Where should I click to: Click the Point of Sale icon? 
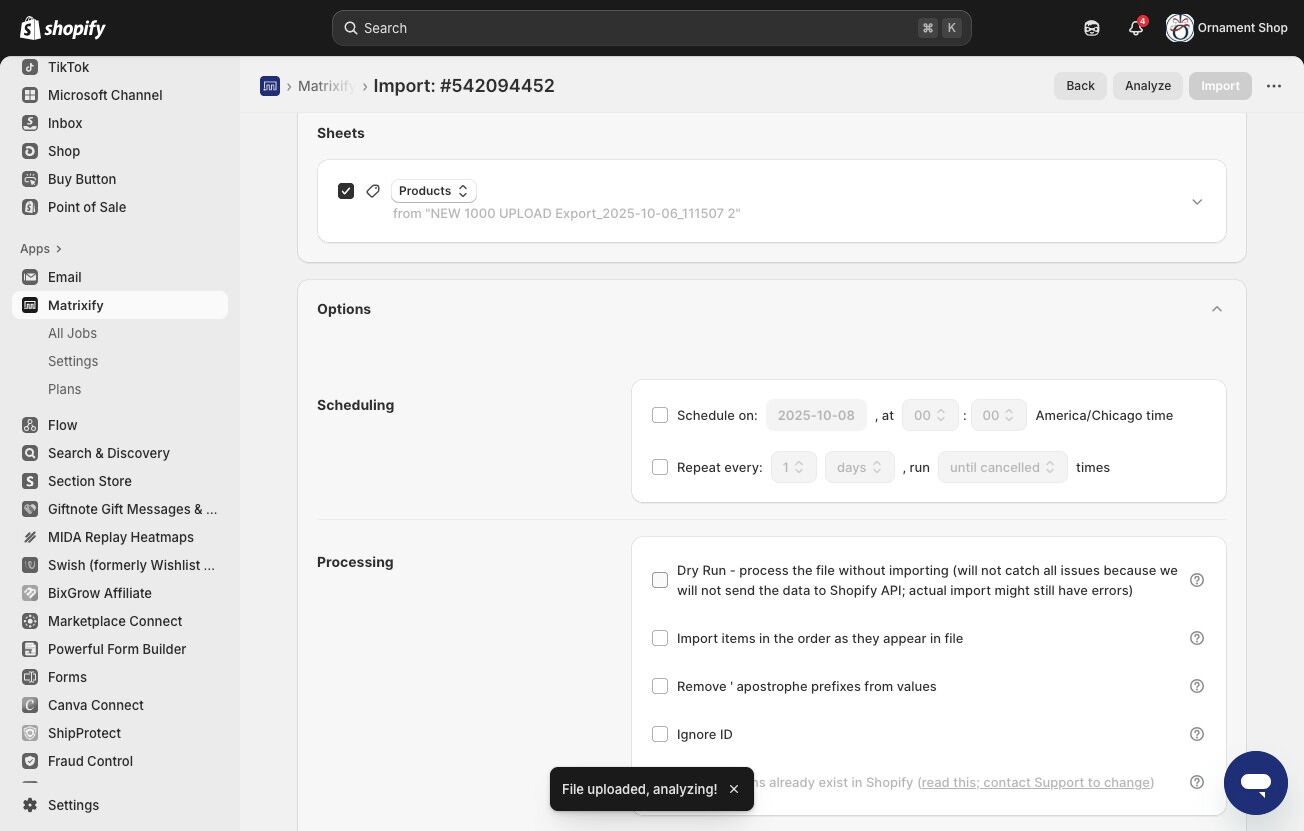[30, 207]
